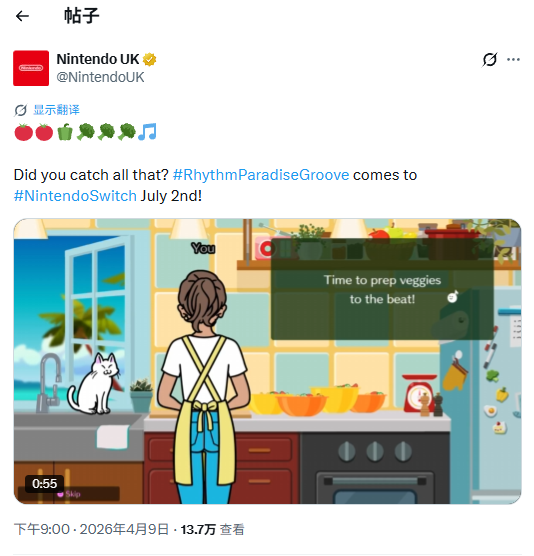Click the Grok icon next to 显示翻译
Screen dimensions: 534x556
pyautogui.click(x=21, y=110)
